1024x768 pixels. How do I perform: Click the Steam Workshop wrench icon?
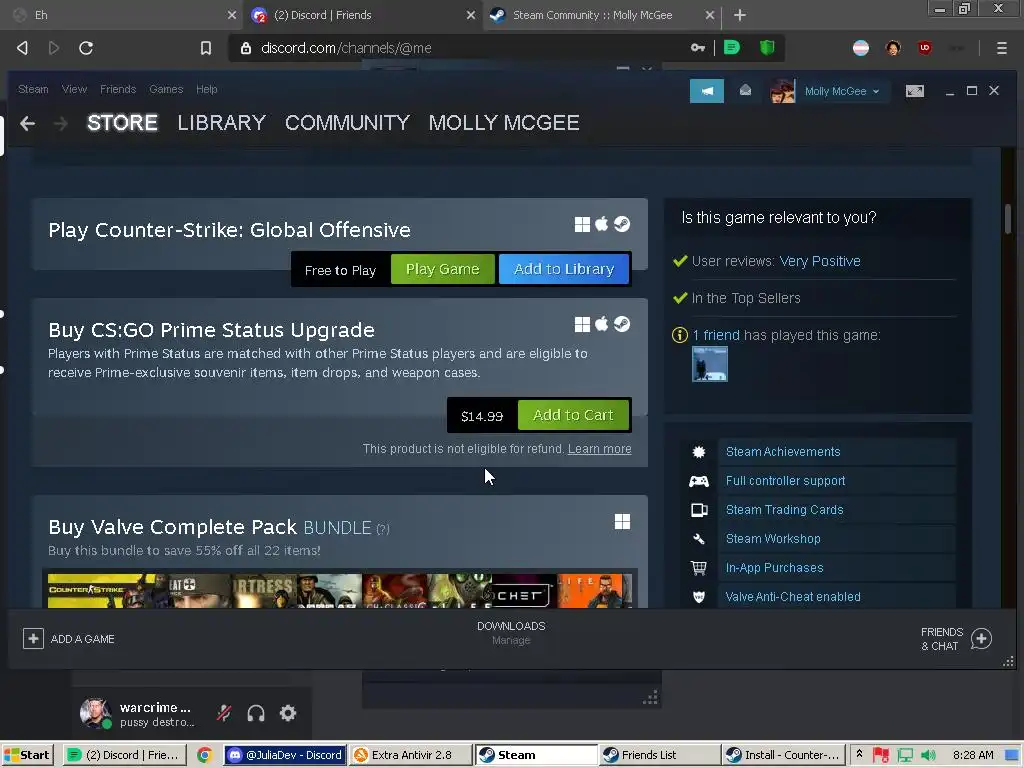click(699, 539)
